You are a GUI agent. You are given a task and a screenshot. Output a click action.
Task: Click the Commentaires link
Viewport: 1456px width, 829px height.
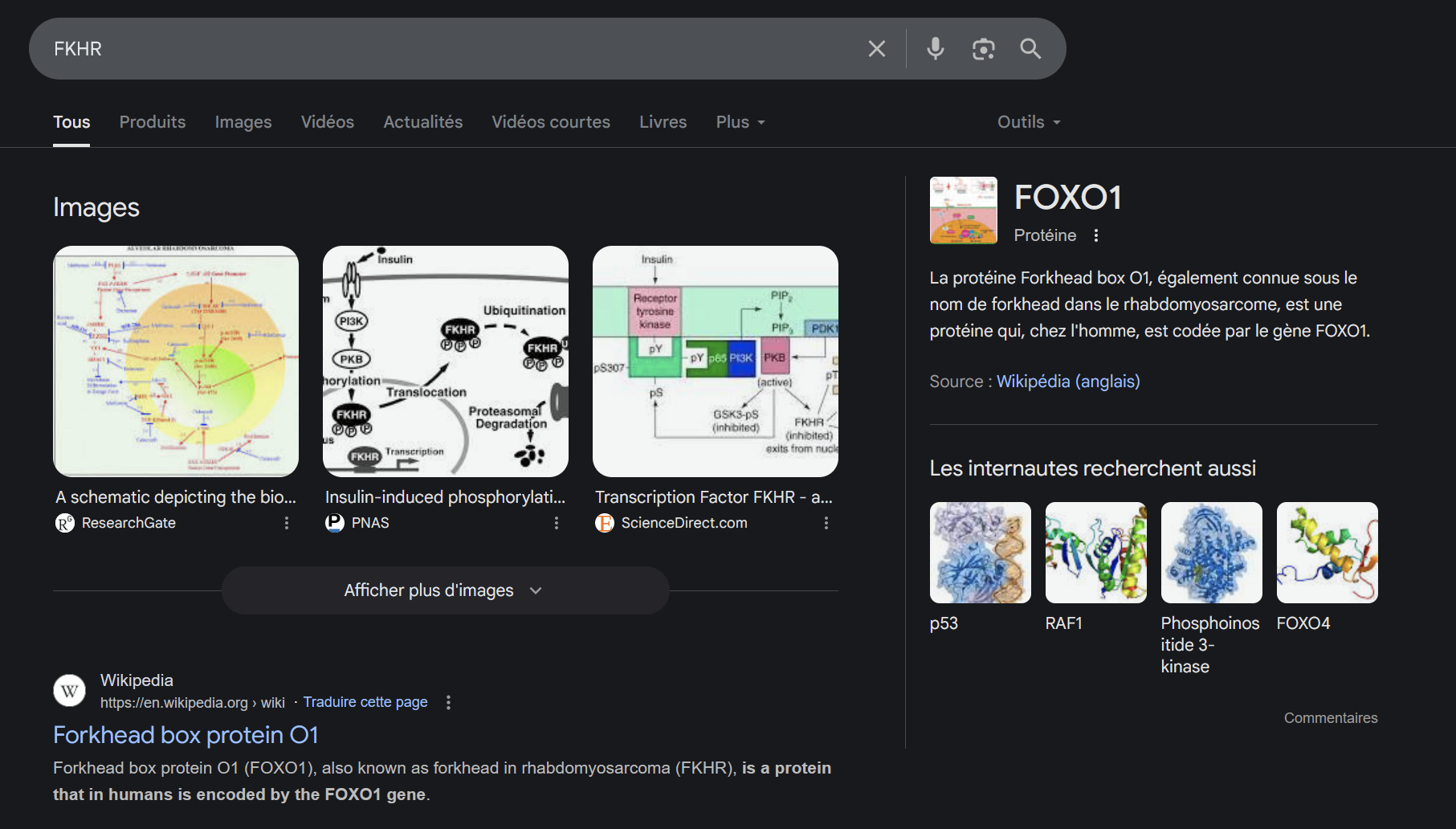coord(1331,718)
